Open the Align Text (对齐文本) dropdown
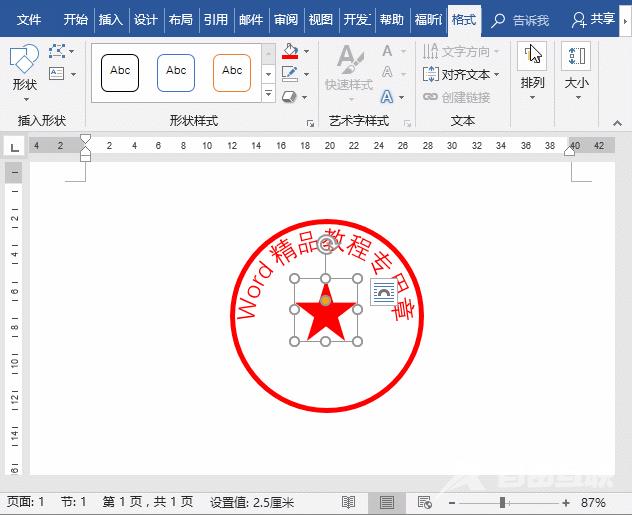 point(461,74)
